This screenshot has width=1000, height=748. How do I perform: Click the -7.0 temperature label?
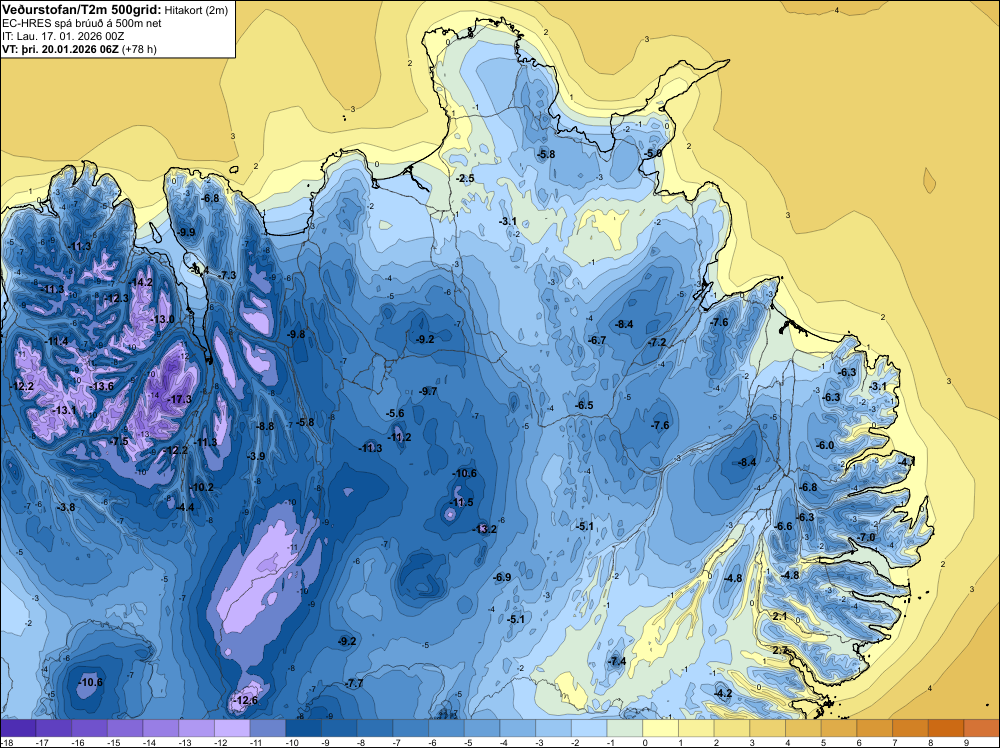tap(866, 537)
